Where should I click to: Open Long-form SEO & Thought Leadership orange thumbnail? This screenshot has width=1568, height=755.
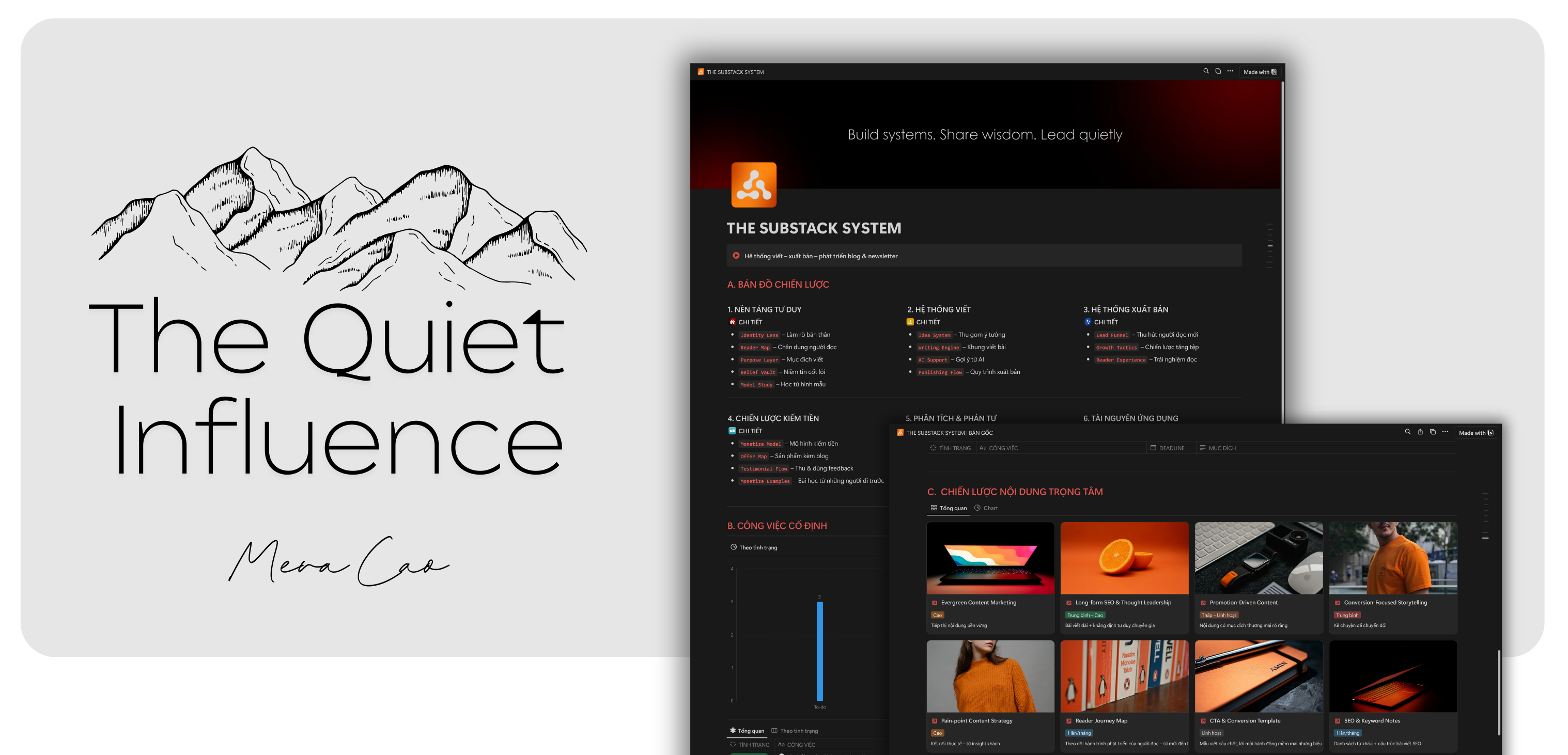[x=1124, y=558]
